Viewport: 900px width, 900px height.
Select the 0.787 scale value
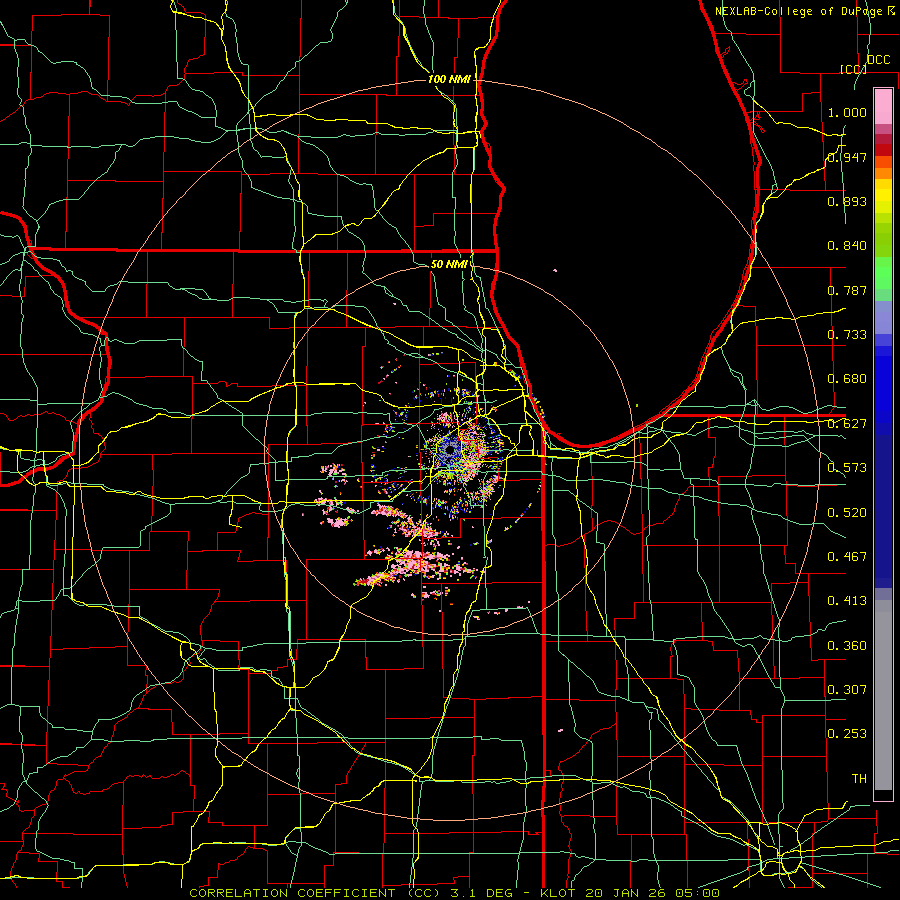[847, 290]
